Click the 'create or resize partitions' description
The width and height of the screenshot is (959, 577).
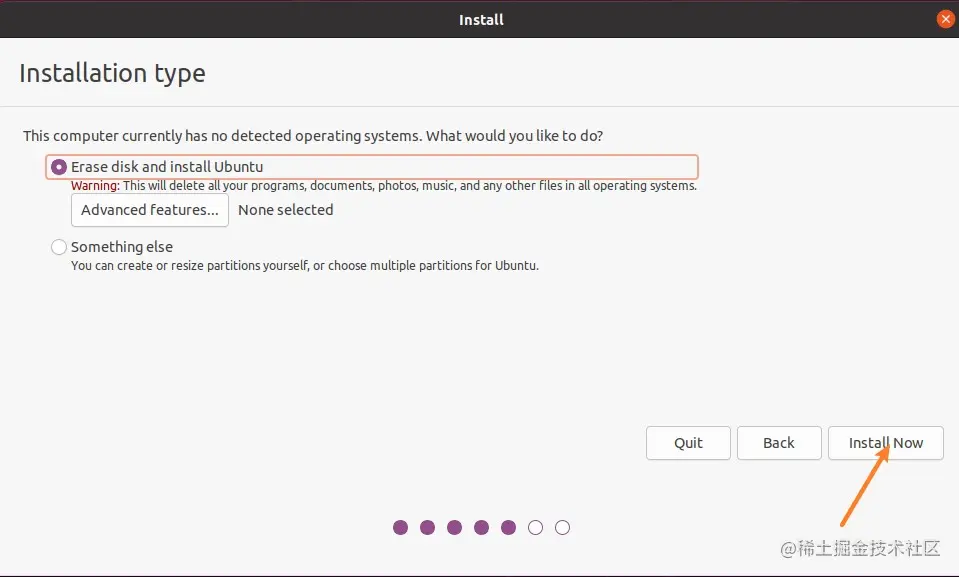click(x=305, y=266)
